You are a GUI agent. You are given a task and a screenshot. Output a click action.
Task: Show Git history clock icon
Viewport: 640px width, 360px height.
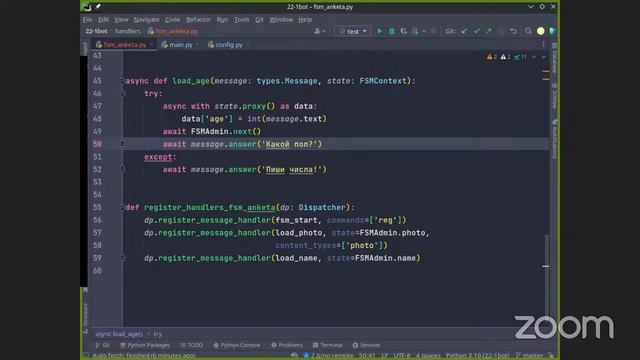(x=501, y=31)
